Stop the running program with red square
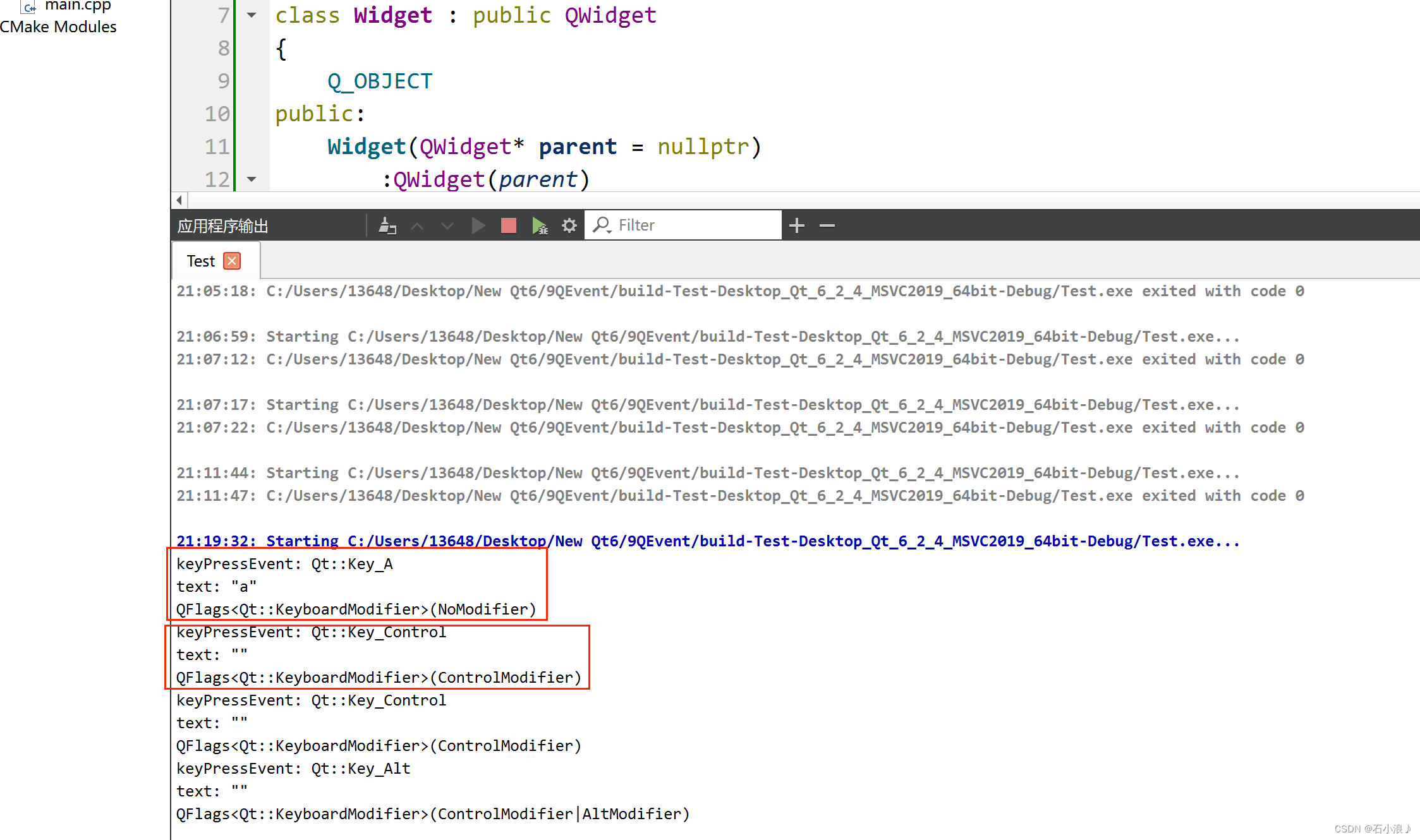Image resolution: width=1420 pixels, height=840 pixels. point(508,225)
